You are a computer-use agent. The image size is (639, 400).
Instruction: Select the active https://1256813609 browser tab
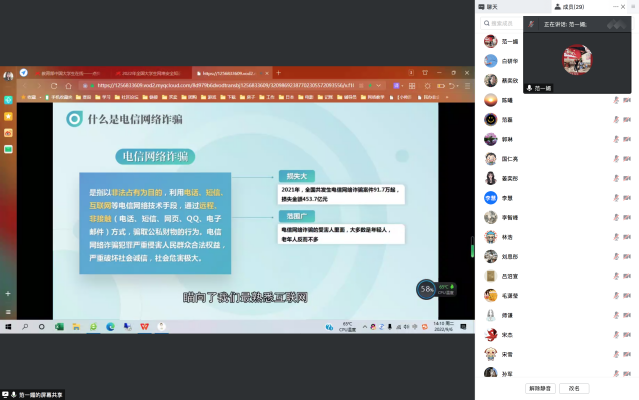(x=232, y=73)
